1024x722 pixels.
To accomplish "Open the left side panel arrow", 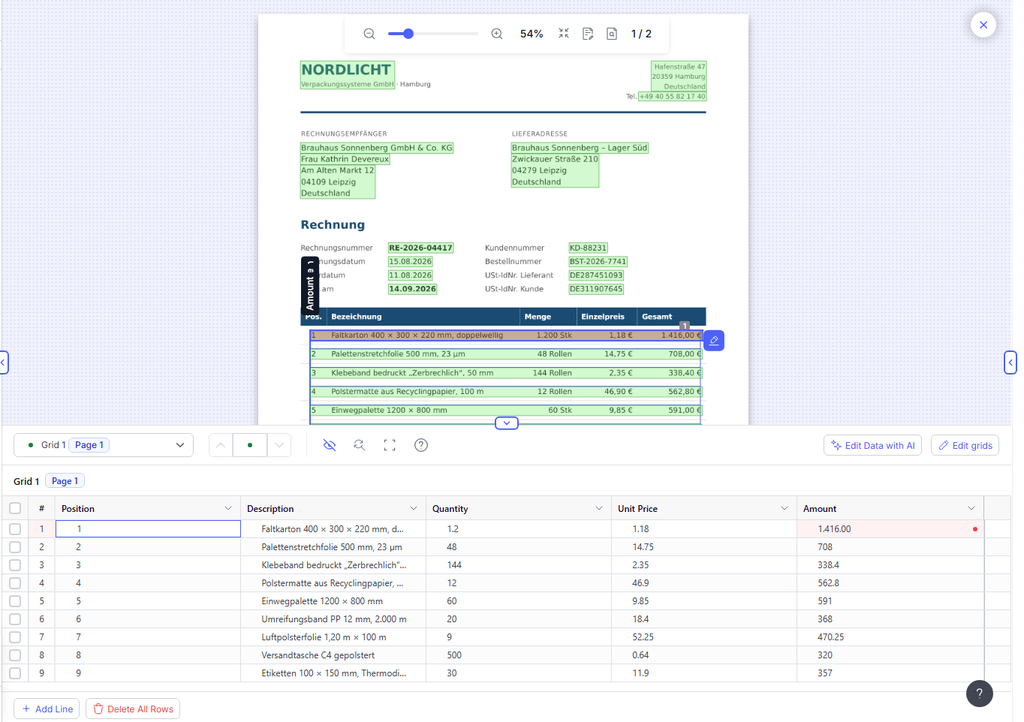I will click(x=4, y=362).
